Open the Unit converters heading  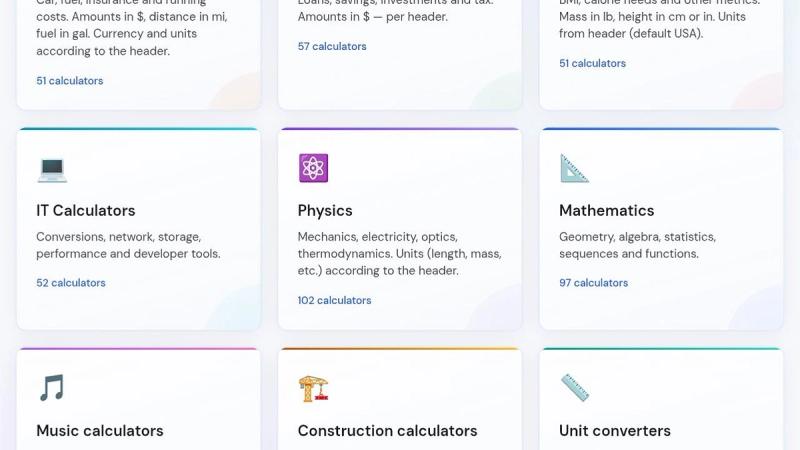tap(615, 431)
